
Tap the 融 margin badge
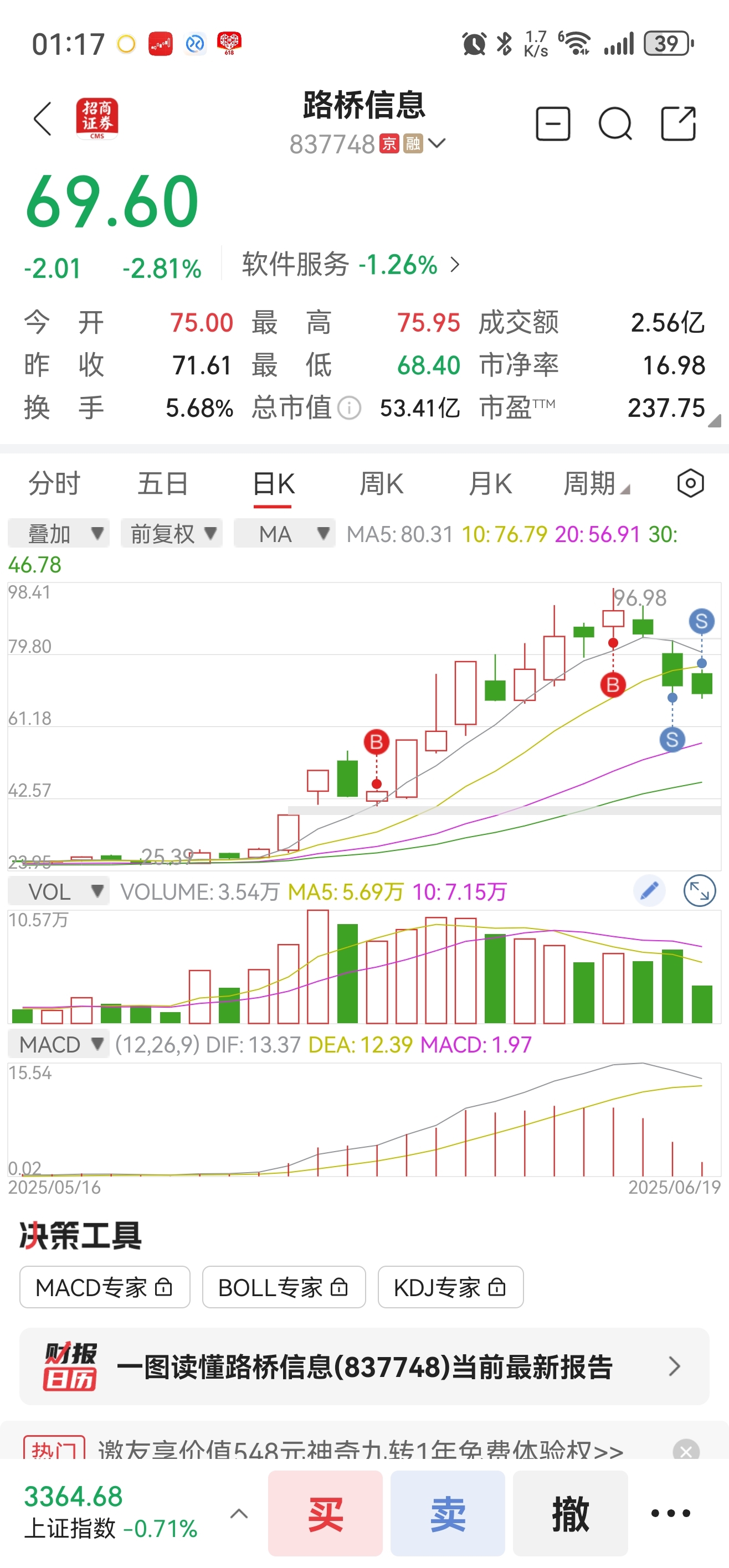[x=413, y=143]
